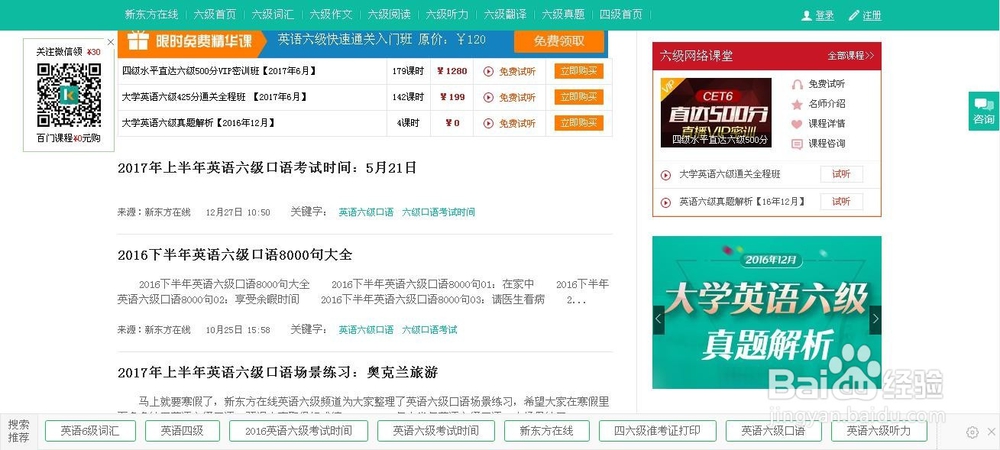Image resolution: width=1000 pixels, height=450 pixels.
Task: Click the WeChat QR code image
Action: (x=69, y=95)
